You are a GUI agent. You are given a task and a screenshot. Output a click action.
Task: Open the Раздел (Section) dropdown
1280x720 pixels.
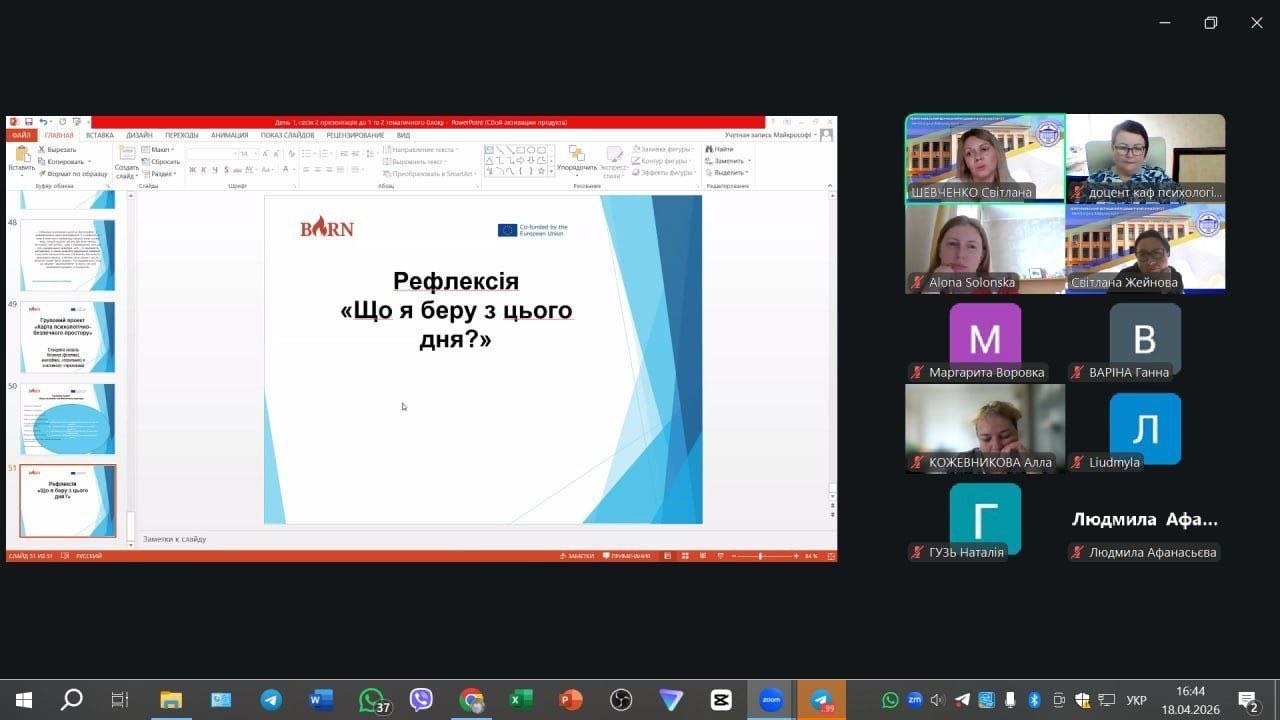(161, 173)
